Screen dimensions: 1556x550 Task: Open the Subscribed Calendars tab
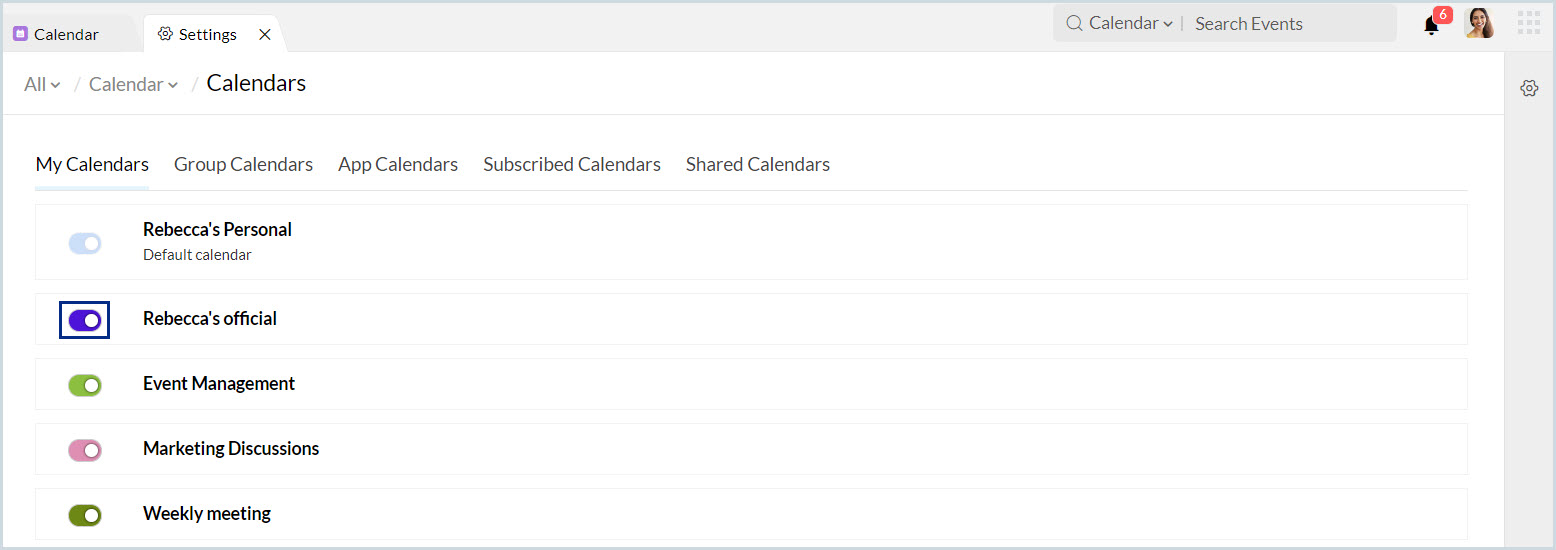pos(571,165)
